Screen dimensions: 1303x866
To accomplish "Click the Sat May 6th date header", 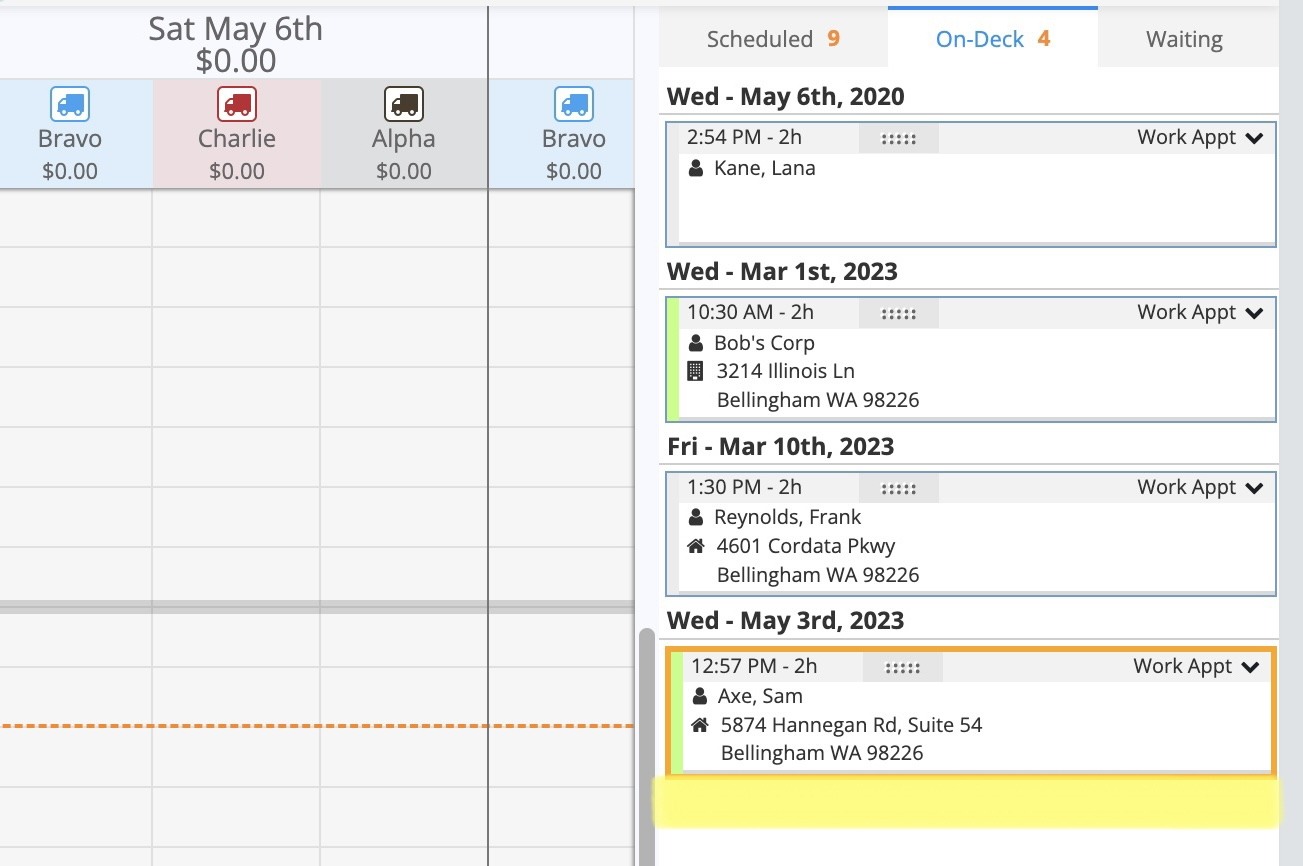I will coord(236,30).
